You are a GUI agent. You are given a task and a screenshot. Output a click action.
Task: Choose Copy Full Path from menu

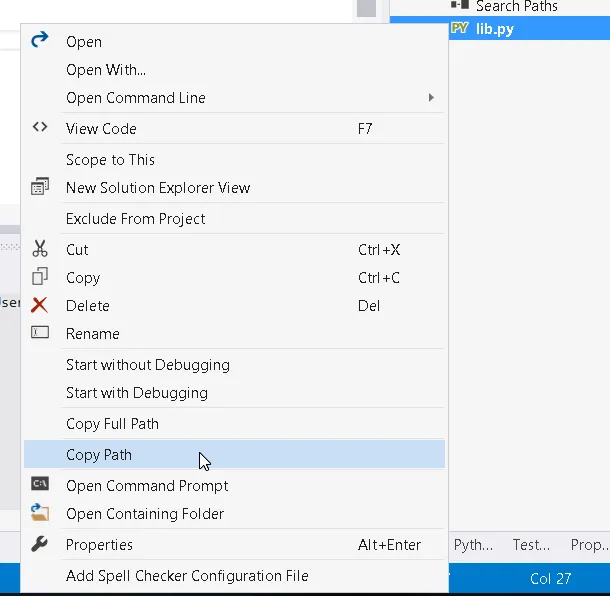(112, 424)
